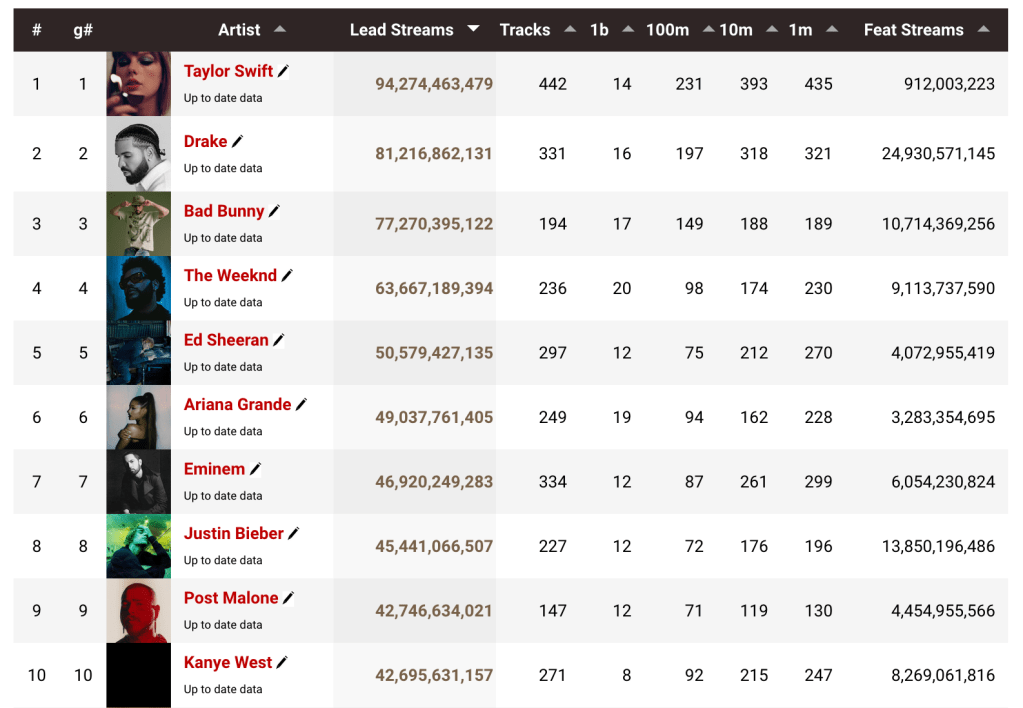The image size is (1023, 708).
Task: Open the Kanye West artist link
Action: [x=228, y=663]
